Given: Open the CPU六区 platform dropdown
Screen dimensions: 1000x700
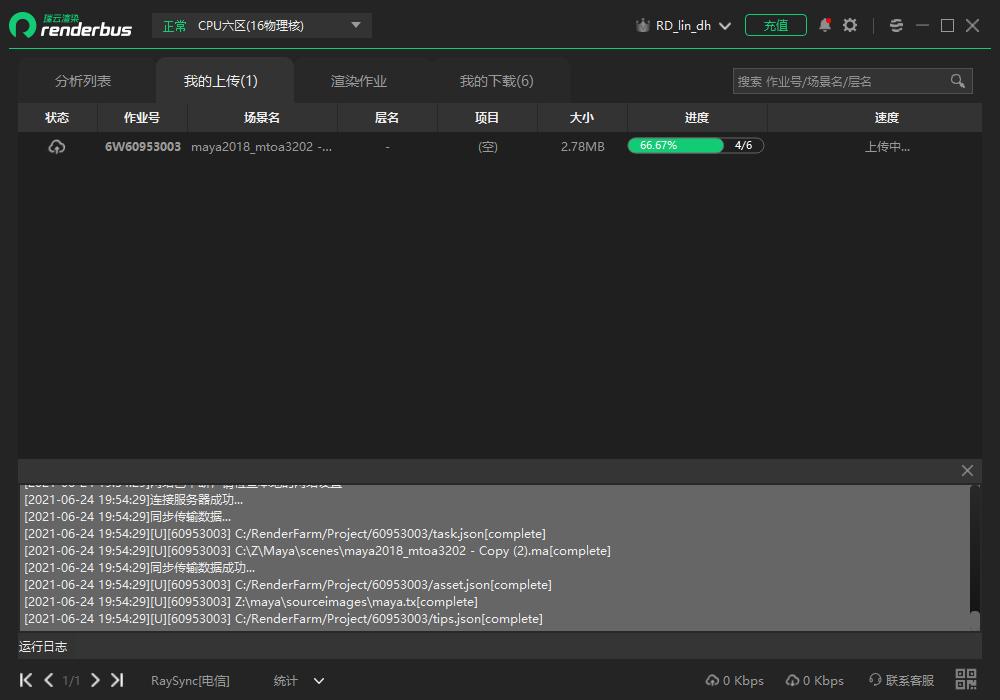Looking at the screenshot, I should tap(262, 26).
